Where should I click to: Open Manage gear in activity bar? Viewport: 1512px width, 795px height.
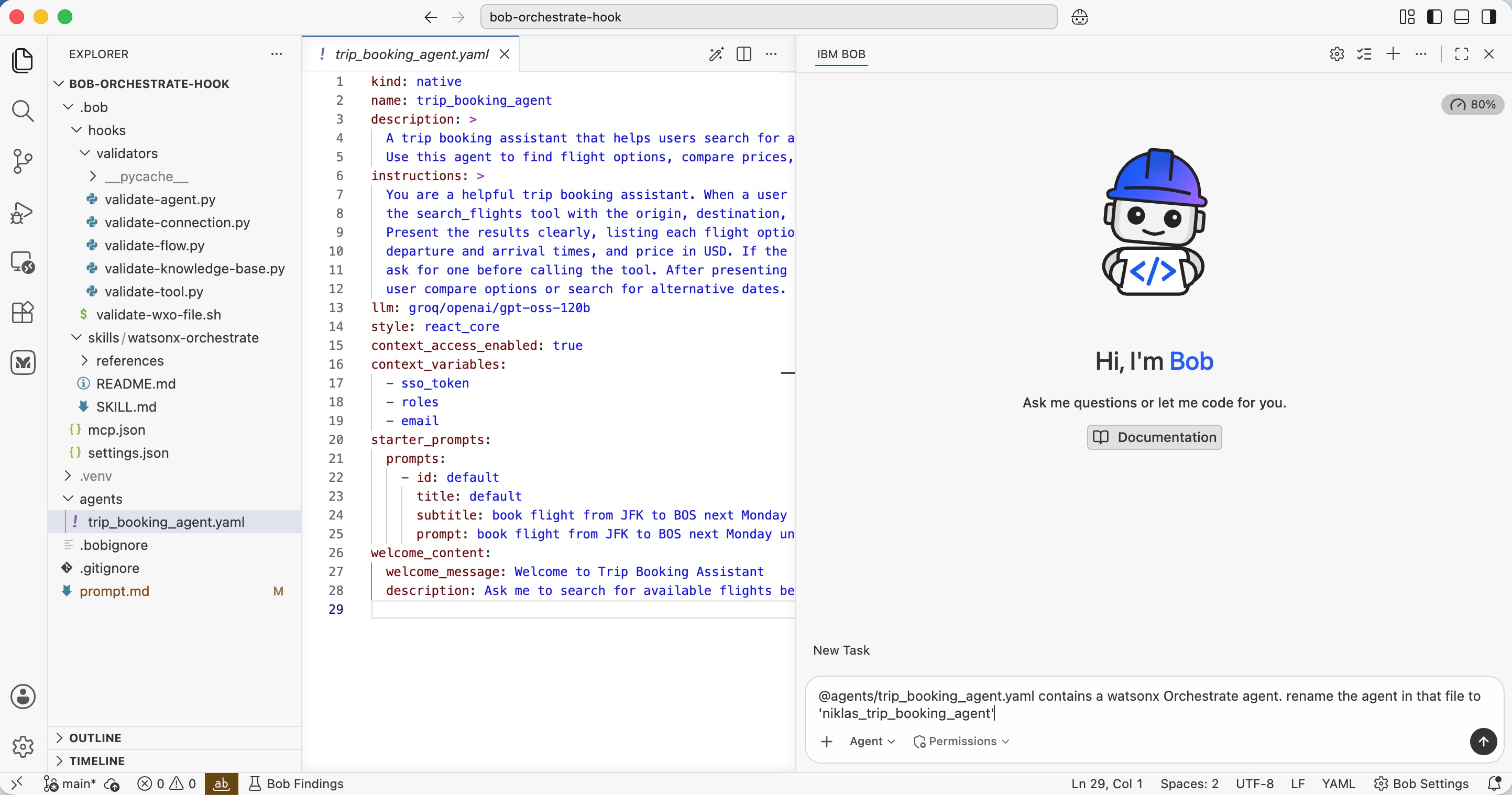(23, 747)
